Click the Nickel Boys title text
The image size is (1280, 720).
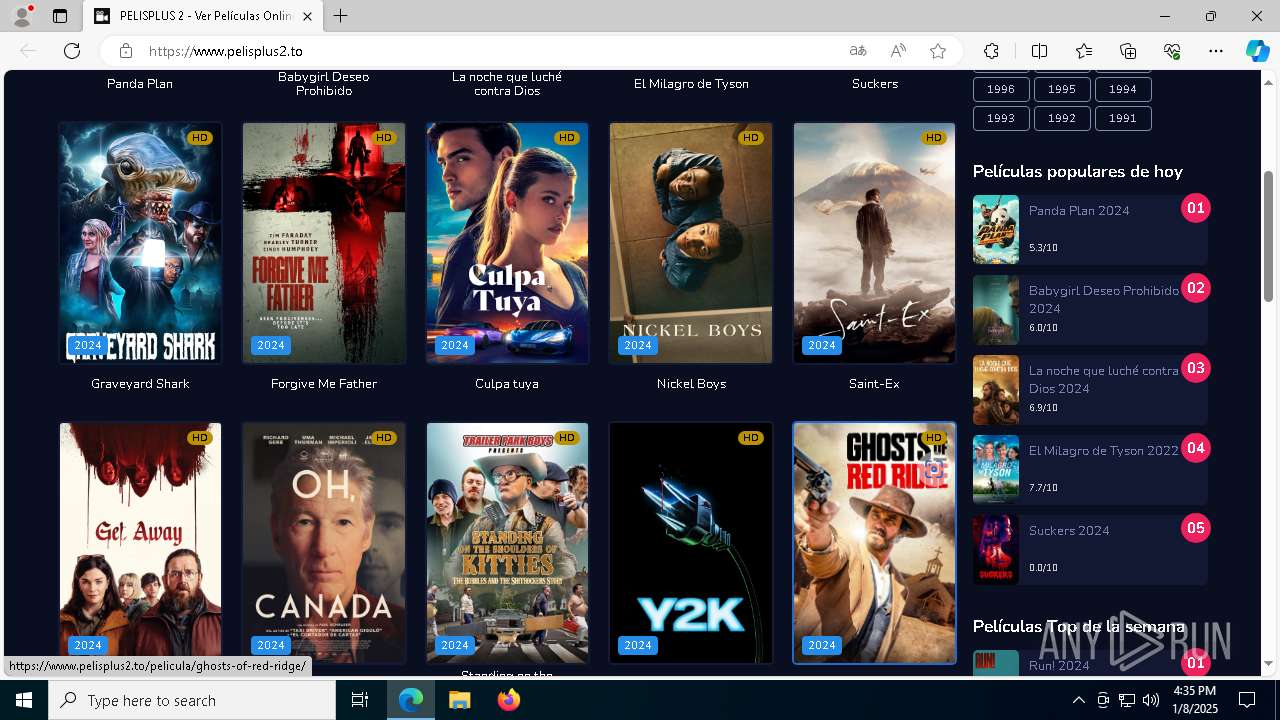pyautogui.click(x=691, y=384)
